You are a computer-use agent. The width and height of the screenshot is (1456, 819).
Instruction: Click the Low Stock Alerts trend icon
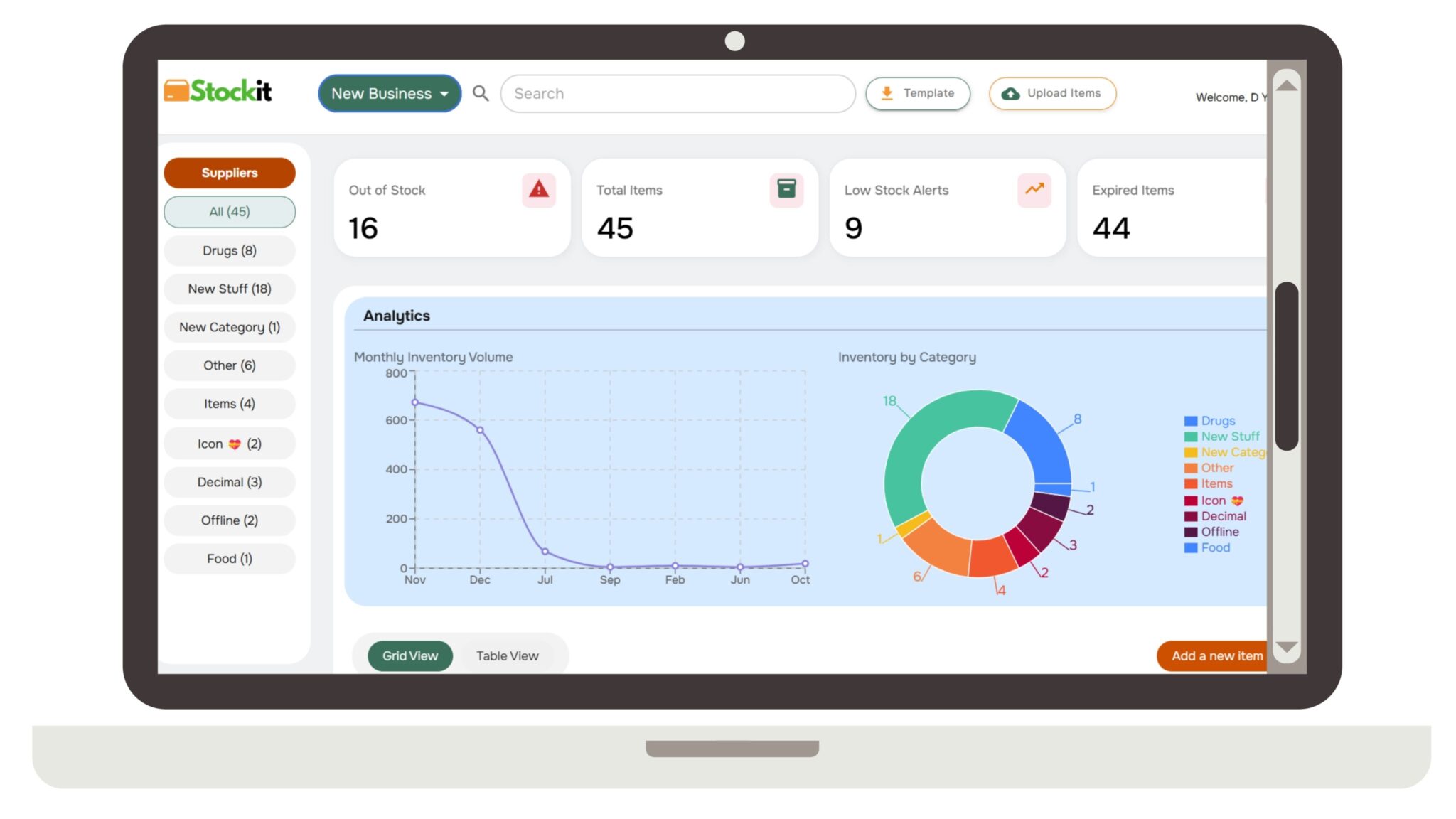pos(1034,190)
